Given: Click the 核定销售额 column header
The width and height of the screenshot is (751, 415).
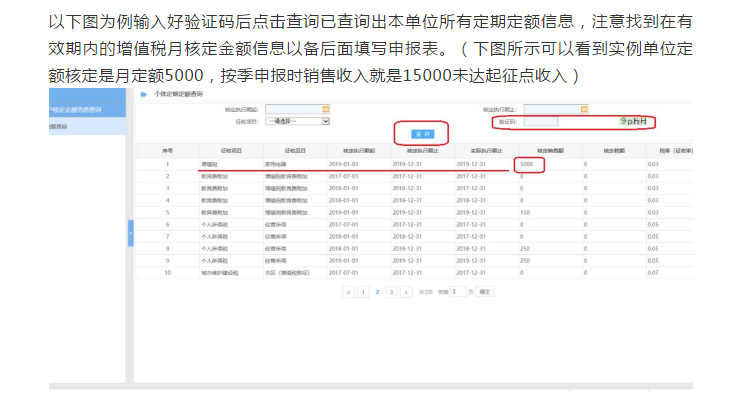Looking at the screenshot, I should click(x=550, y=150).
